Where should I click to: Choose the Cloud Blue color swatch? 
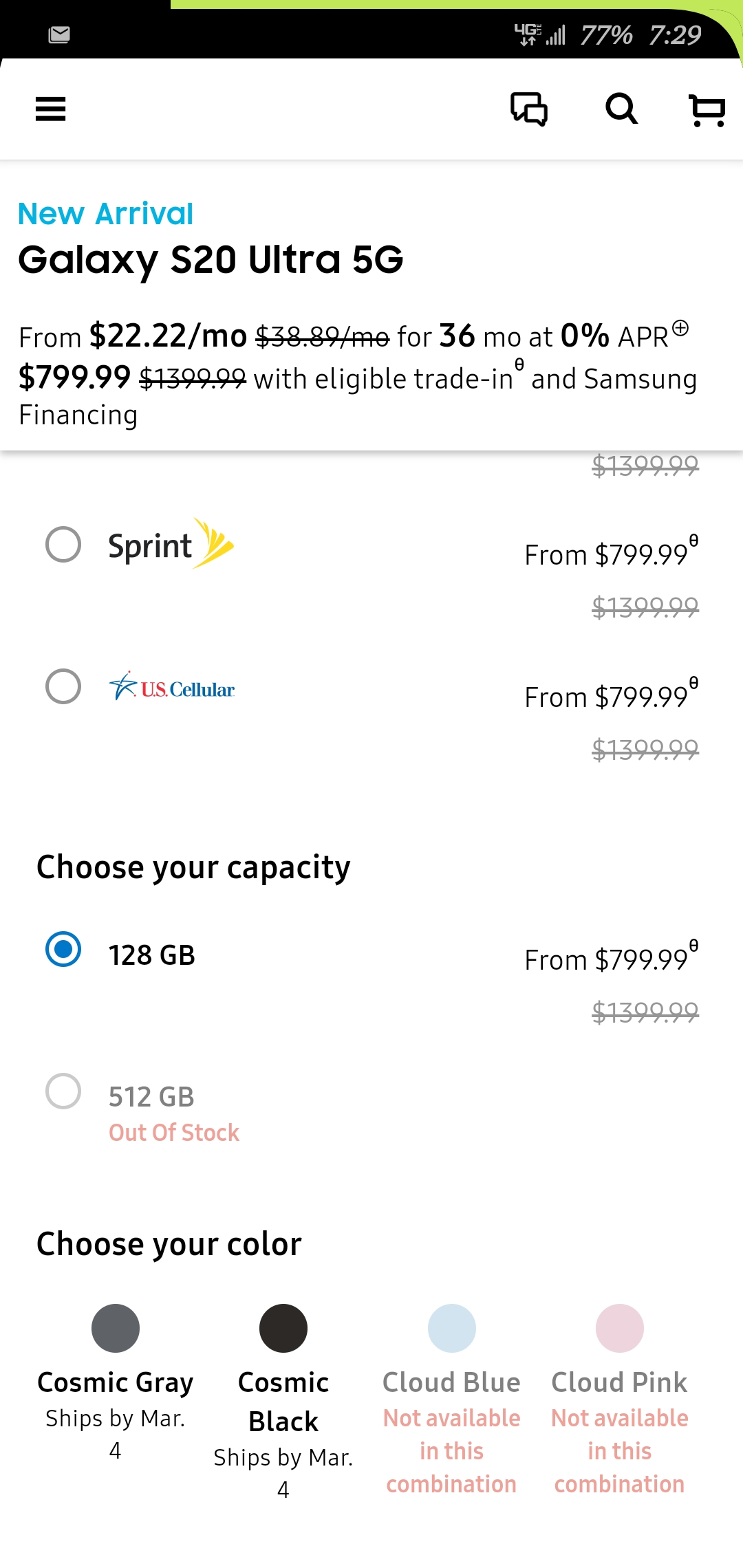(x=451, y=1328)
